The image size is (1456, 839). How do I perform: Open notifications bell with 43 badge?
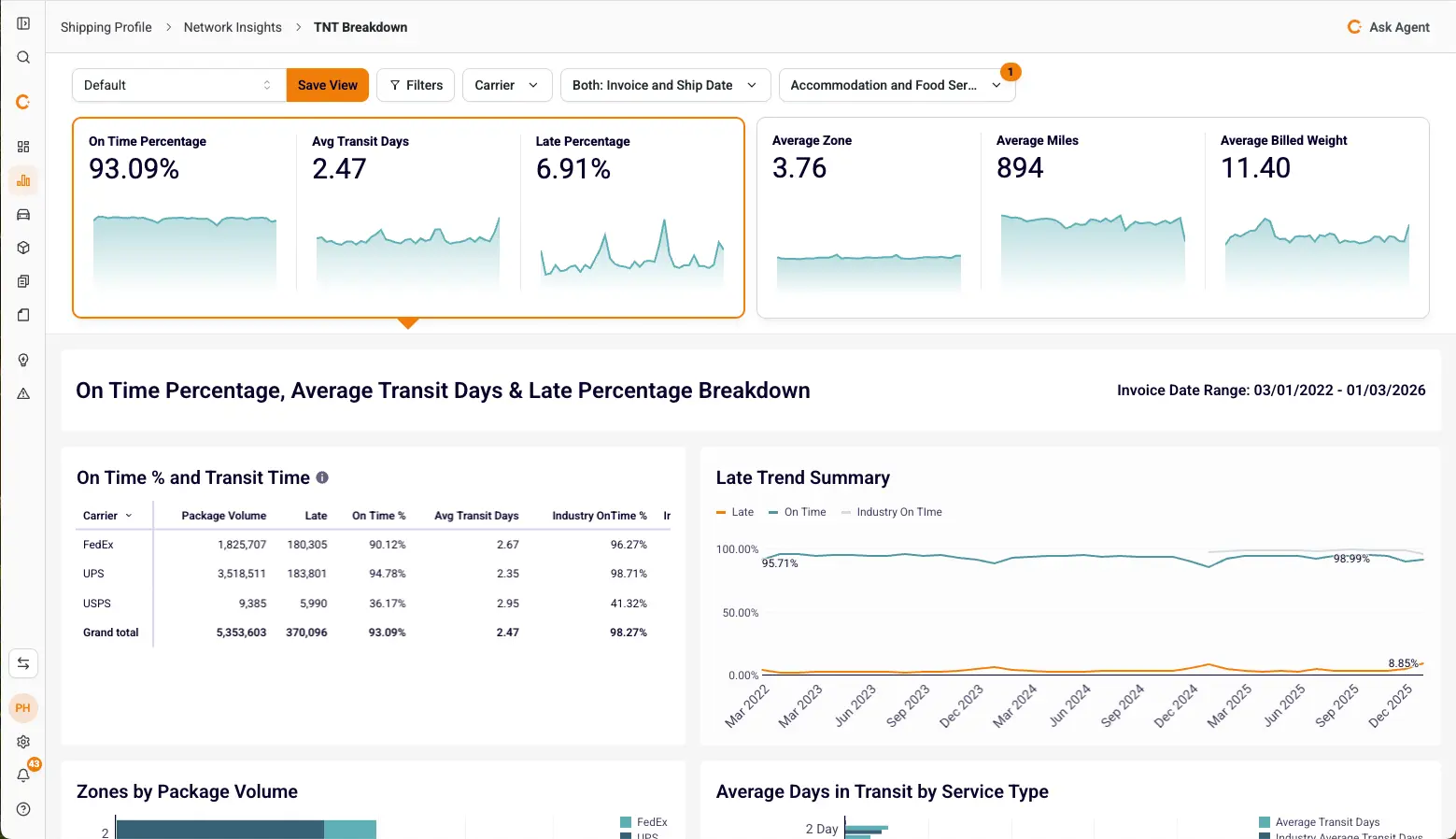(24, 775)
